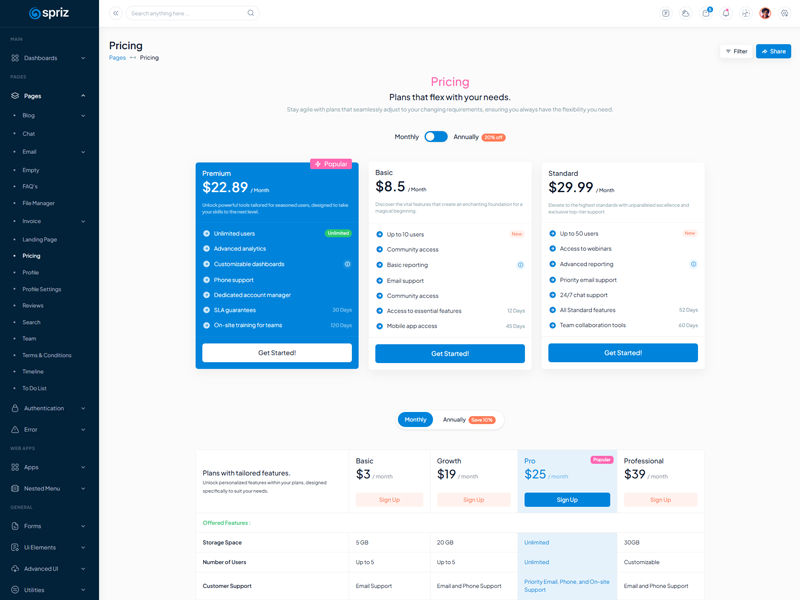Open the shopping cart icon in header
The image size is (800, 600).
click(x=705, y=13)
